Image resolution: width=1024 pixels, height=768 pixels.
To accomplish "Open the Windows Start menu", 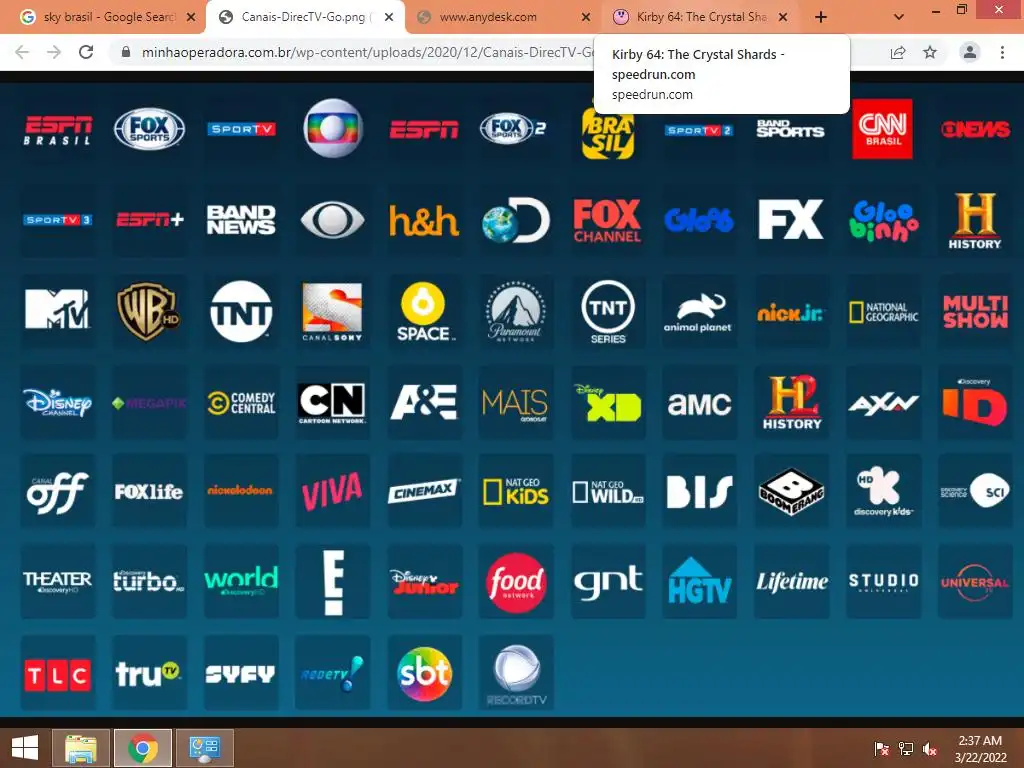I will 25,748.
